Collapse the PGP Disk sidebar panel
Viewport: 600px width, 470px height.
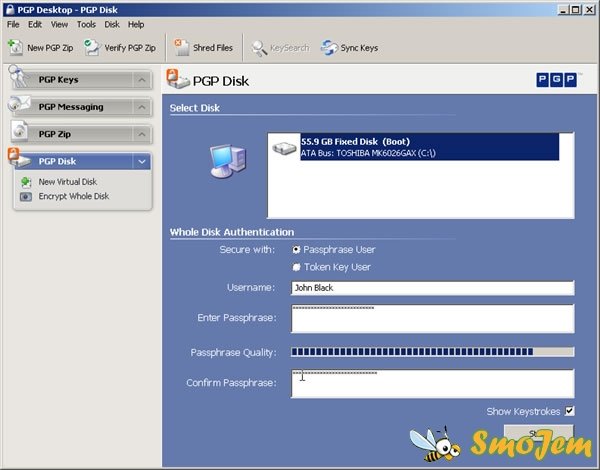(142, 161)
